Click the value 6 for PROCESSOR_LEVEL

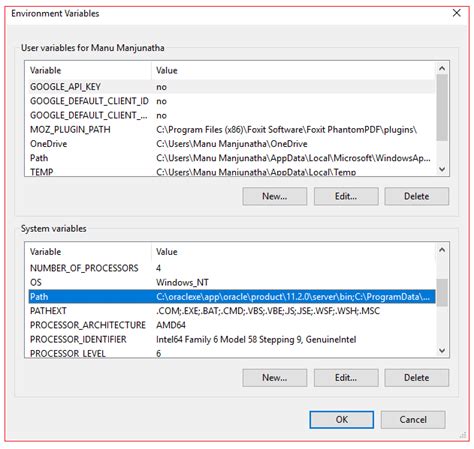coord(158,353)
